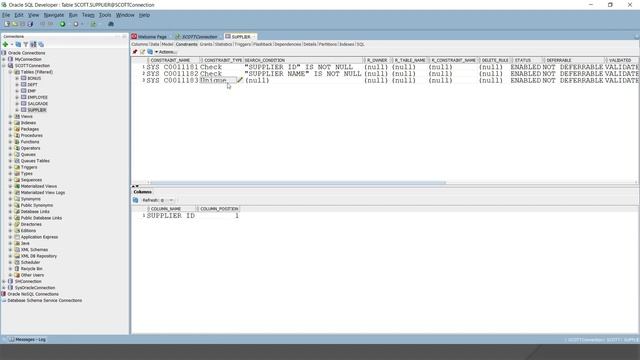Click the Views folder icon
Screen dimensions: 640x360
click(17, 116)
